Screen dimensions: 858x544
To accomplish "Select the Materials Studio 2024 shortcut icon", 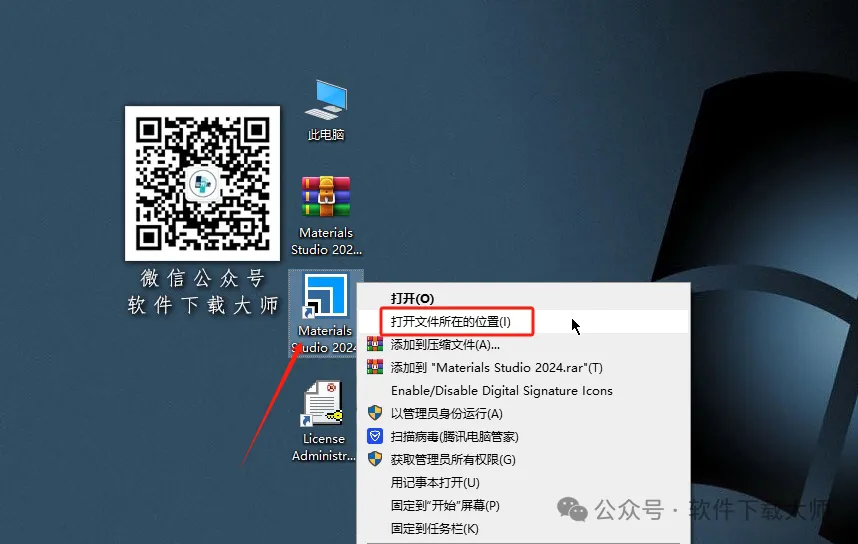I will point(326,313).
